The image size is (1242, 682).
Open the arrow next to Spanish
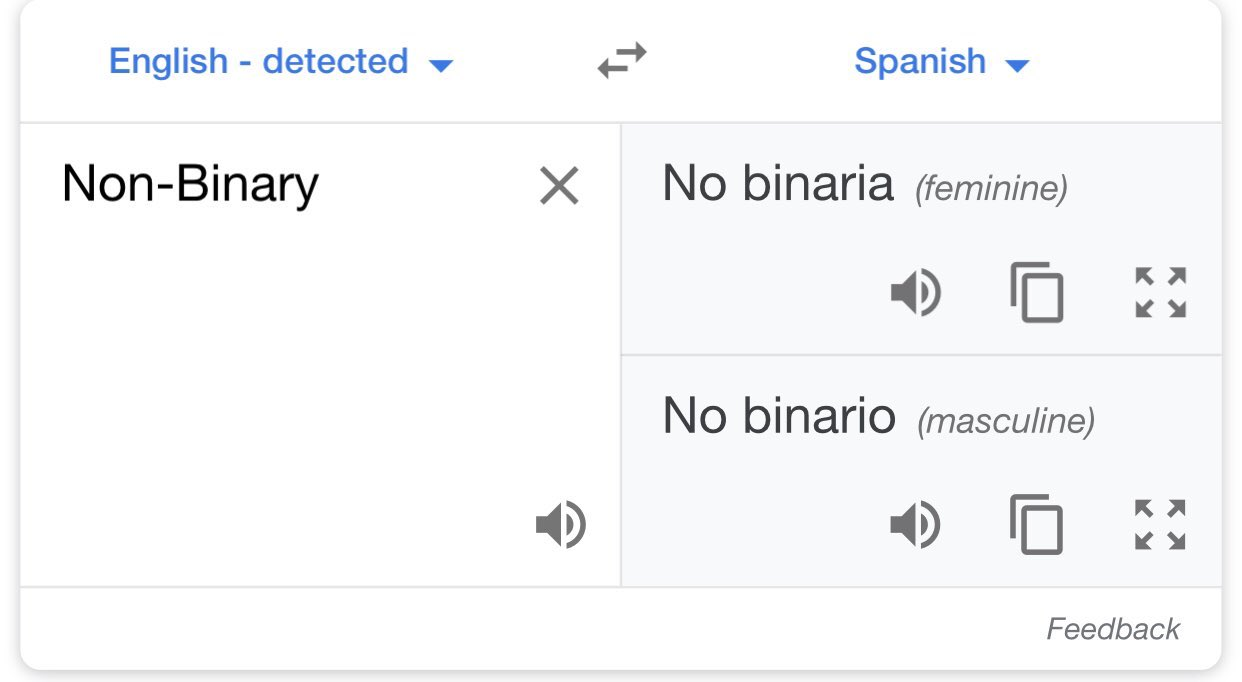pos(1017,66)
